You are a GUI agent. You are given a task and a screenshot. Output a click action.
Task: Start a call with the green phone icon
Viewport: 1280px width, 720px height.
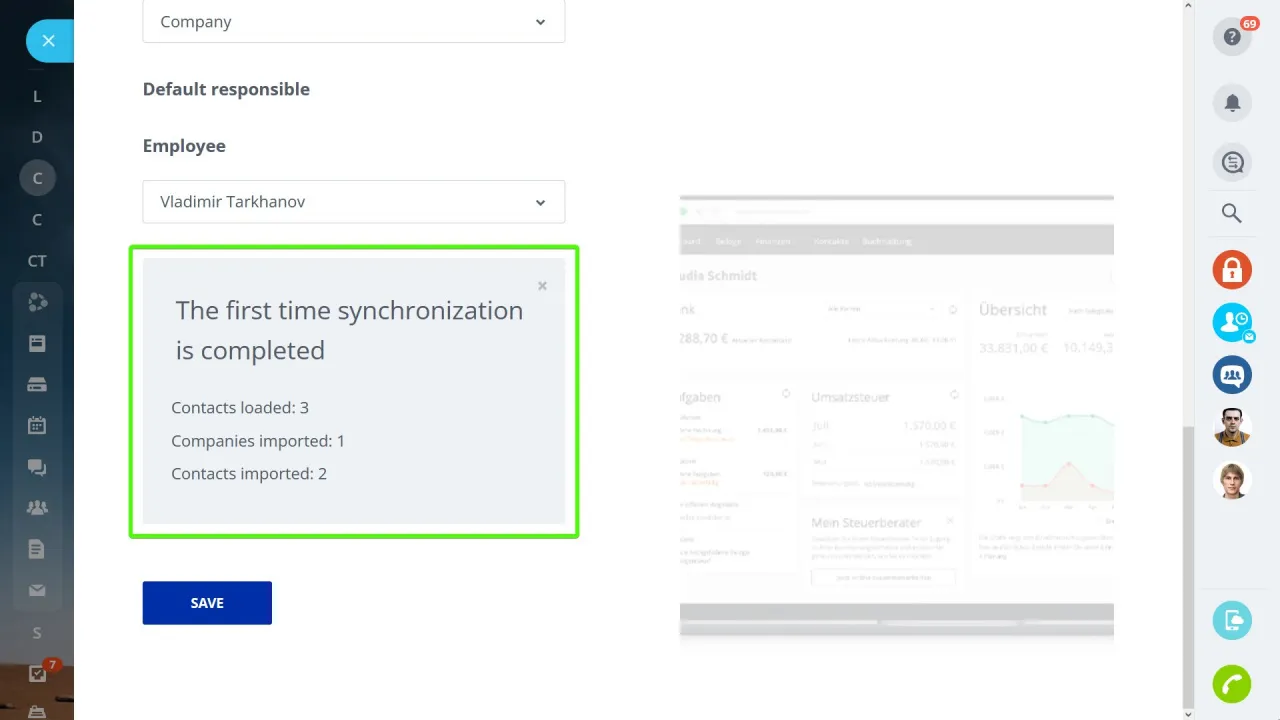1232,684
